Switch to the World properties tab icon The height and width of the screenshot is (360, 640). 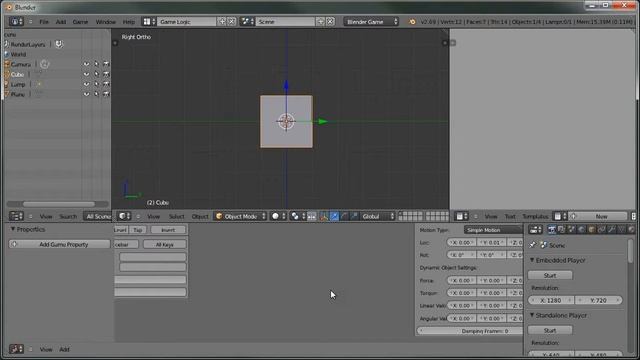point(582,230)
